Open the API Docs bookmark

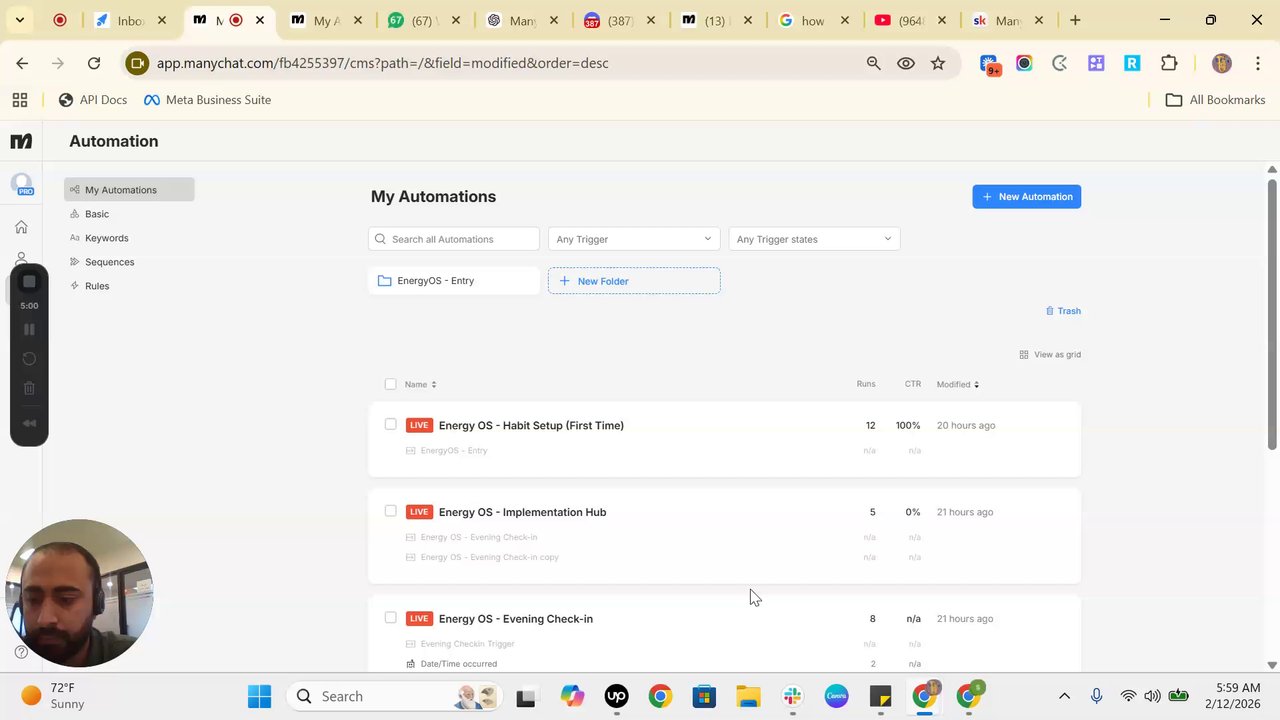pyautogui.click(x=93, y=100)
